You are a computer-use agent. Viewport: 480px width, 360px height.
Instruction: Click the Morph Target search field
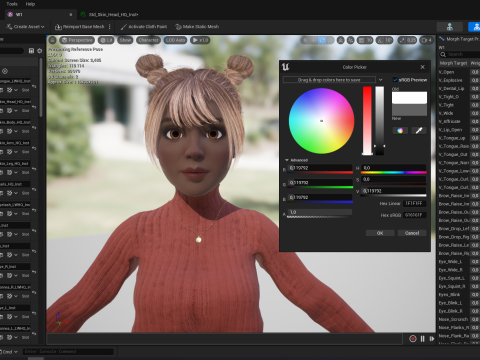460,54
